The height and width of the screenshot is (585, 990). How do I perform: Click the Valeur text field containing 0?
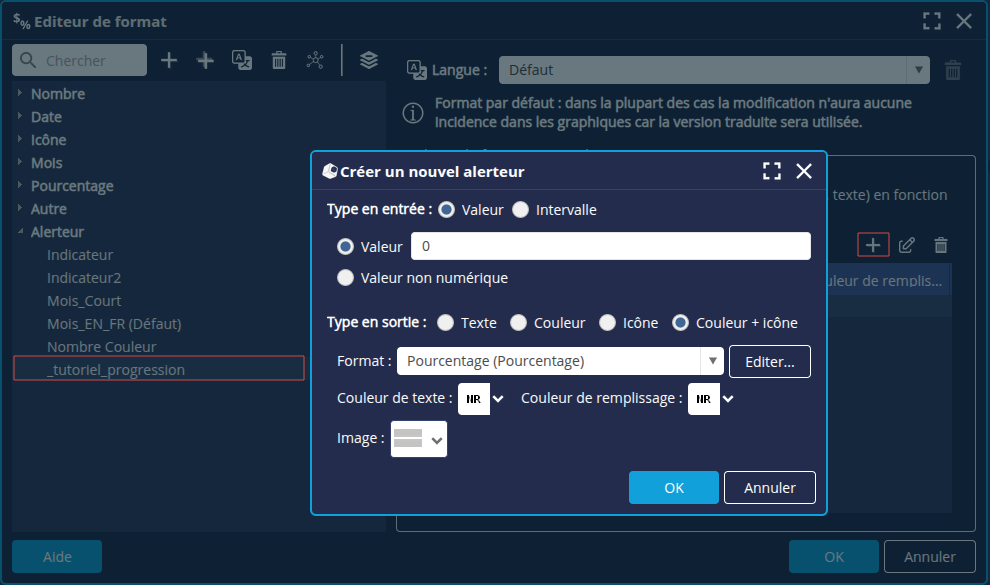click(610, 246)
